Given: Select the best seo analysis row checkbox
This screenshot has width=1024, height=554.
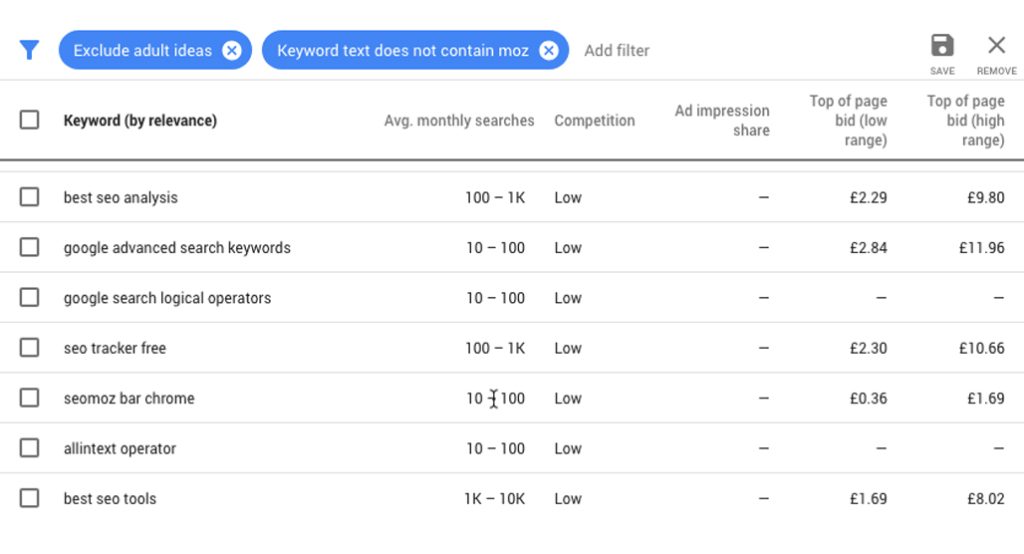Looking at the screenshot, I should 29,197.
